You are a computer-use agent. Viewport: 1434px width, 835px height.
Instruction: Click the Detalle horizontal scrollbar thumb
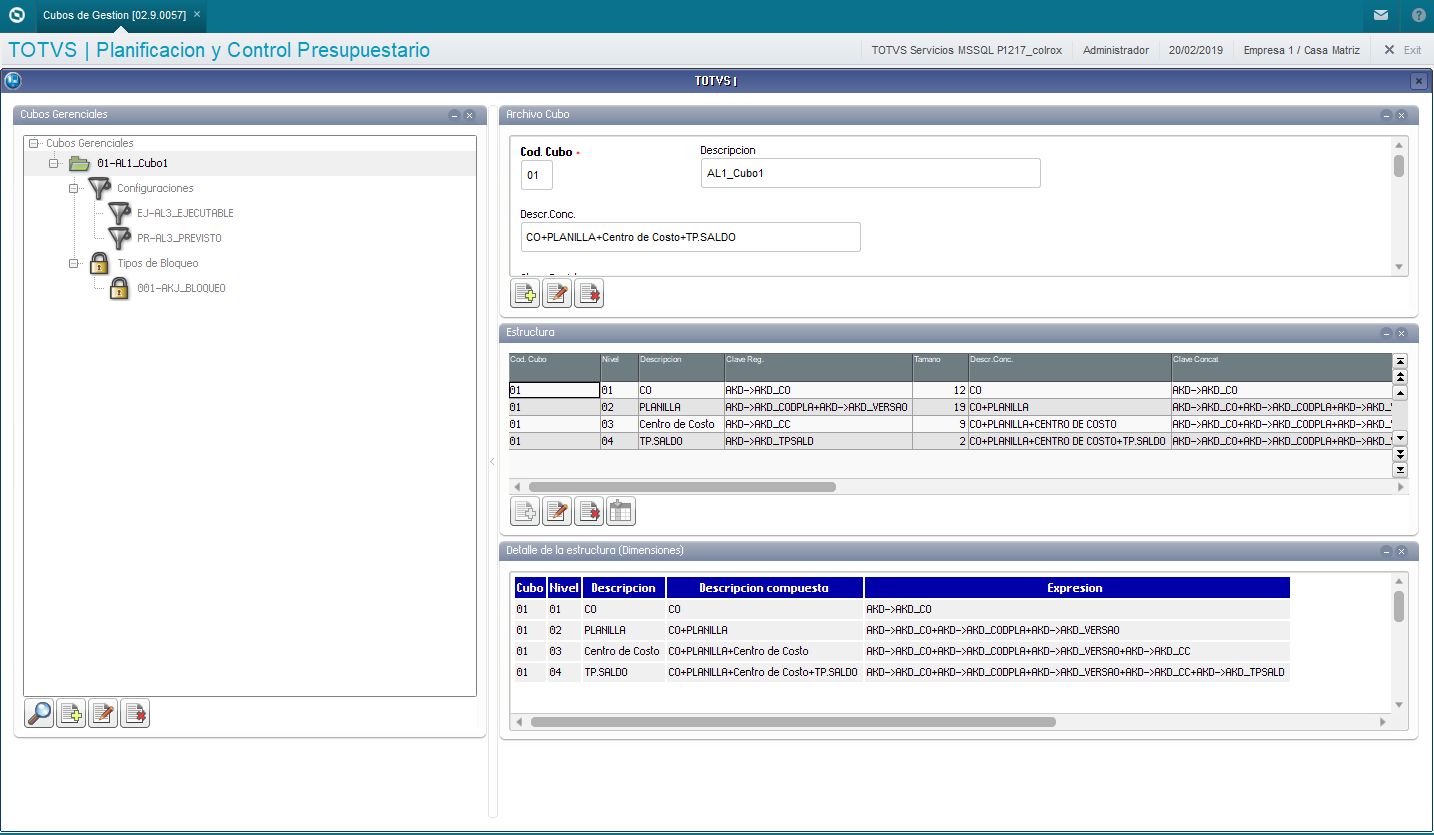pyautogui.click(x=793, y=721)
